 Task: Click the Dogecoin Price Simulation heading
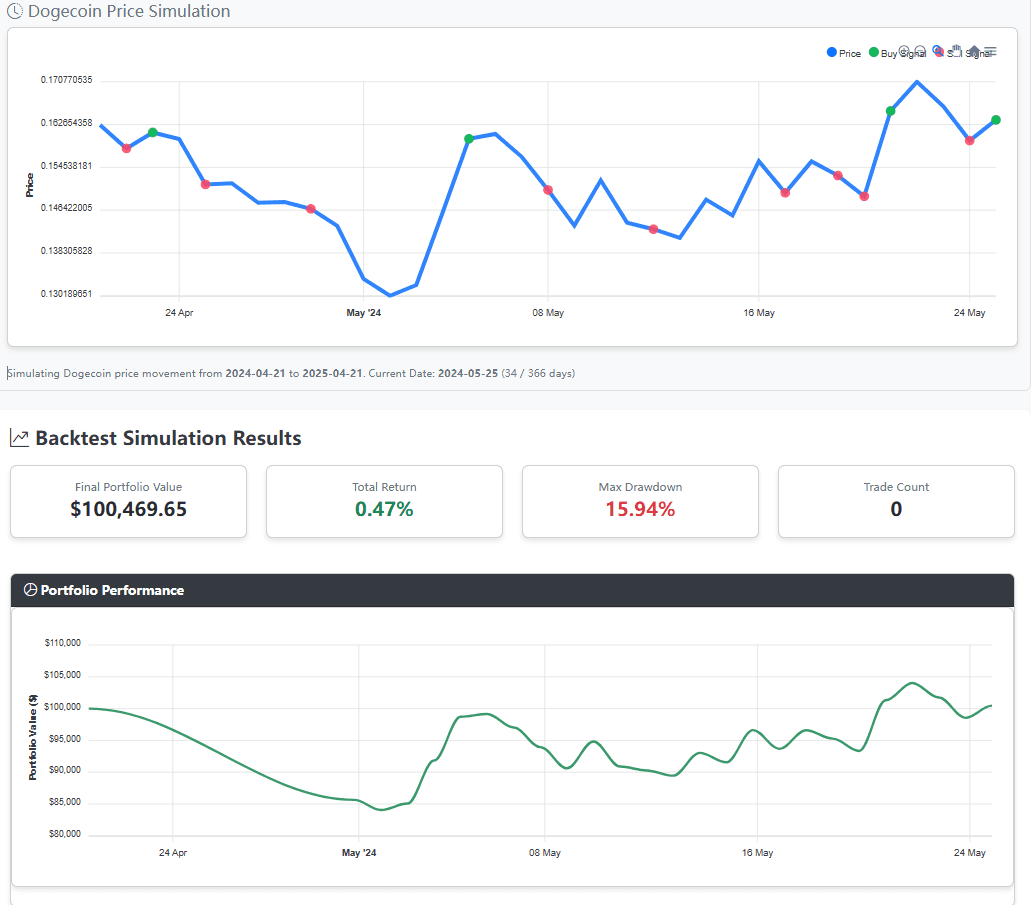pyautogui.click(x=130, y=11)
